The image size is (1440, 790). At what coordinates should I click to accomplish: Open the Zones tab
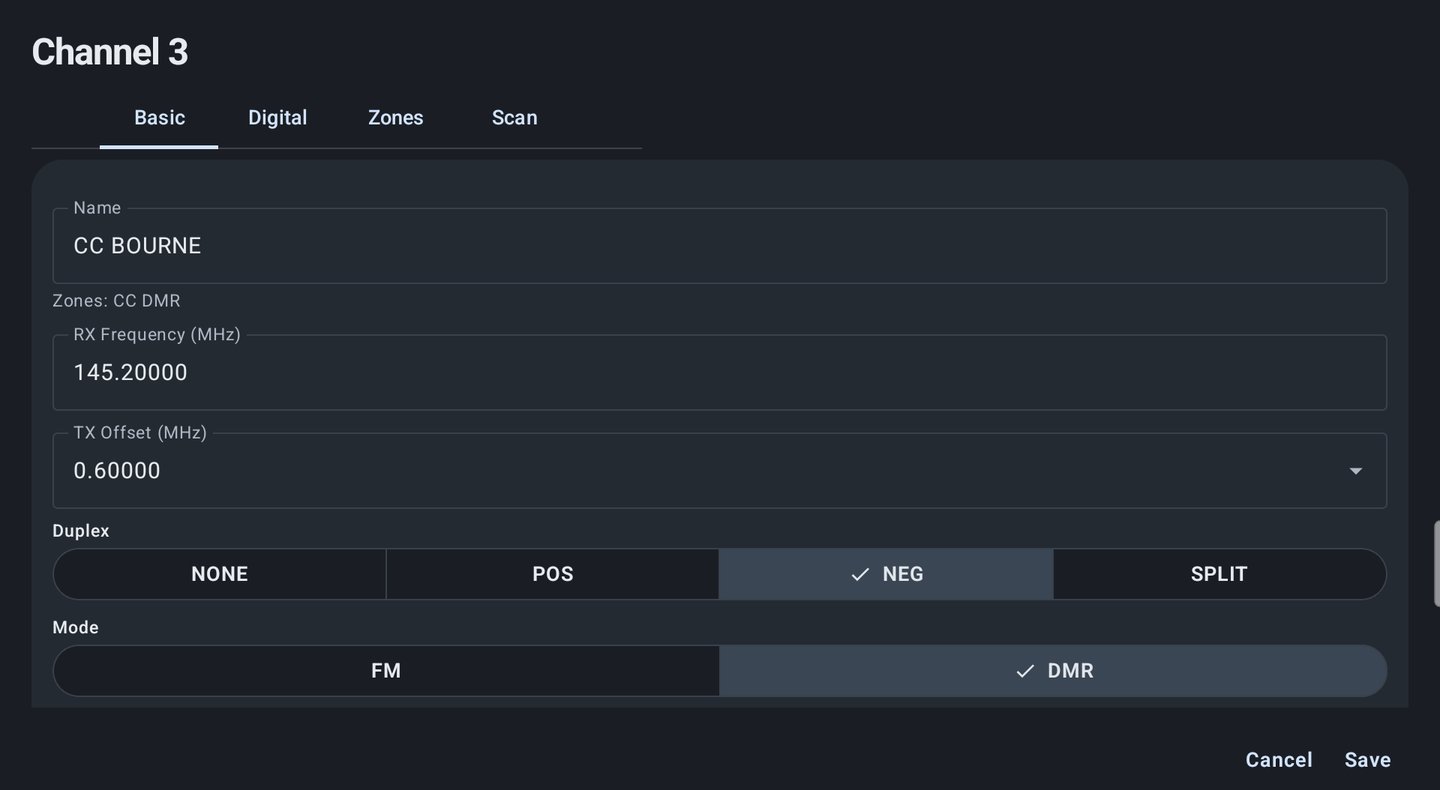[396, 118]
